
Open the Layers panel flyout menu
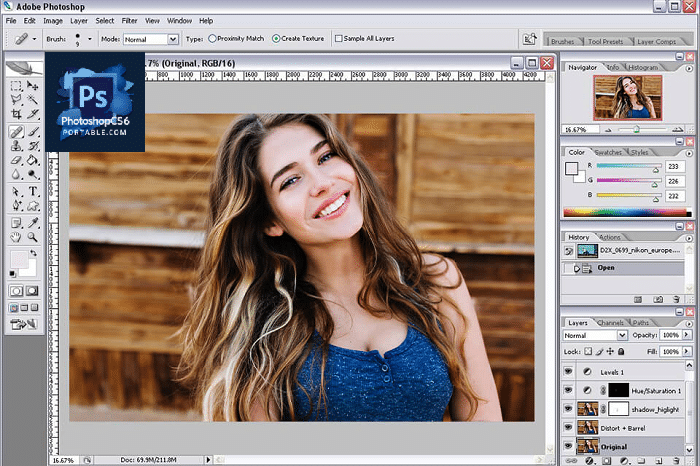689,324
